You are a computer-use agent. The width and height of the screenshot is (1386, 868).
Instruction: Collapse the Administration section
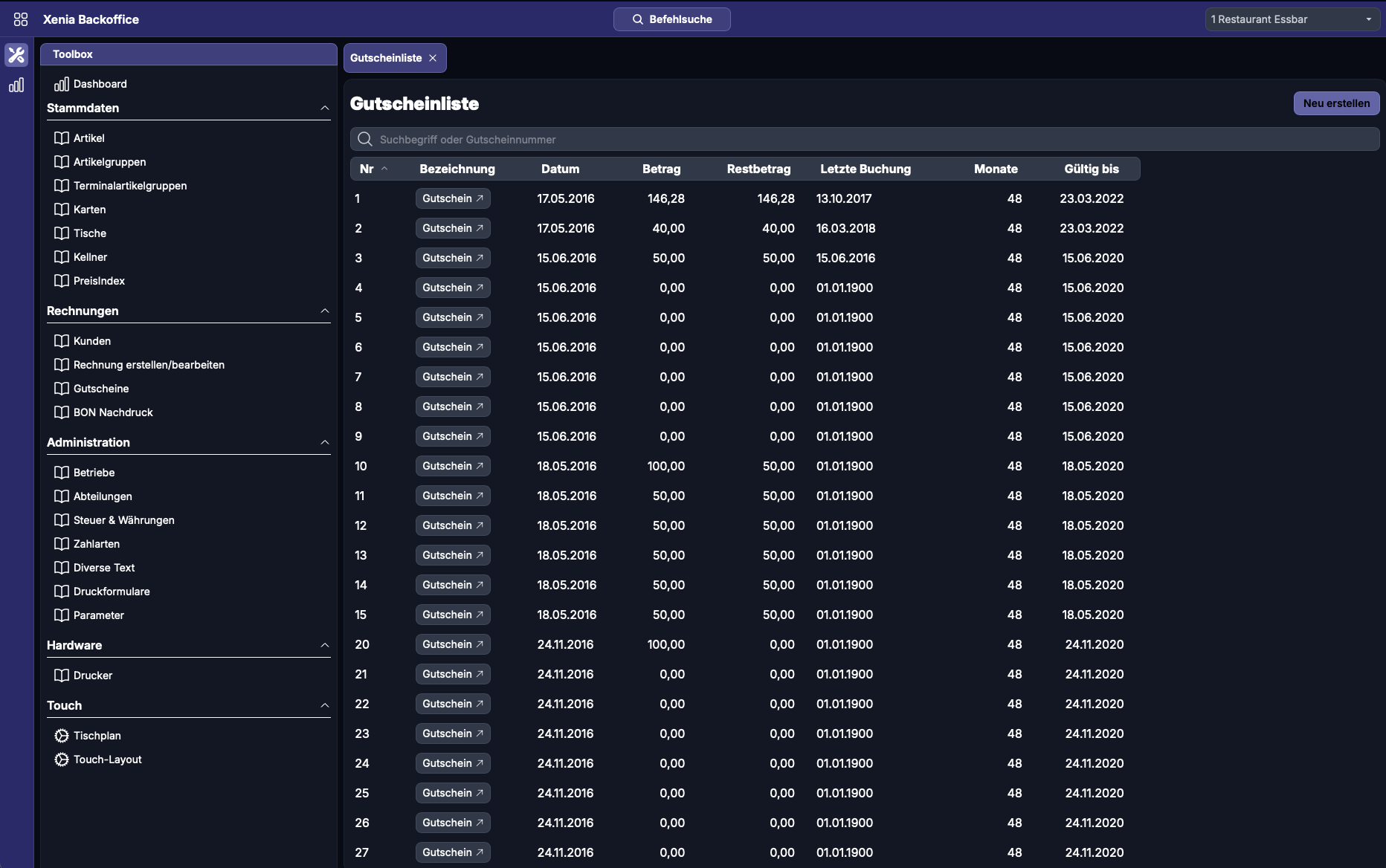[324, 442]
